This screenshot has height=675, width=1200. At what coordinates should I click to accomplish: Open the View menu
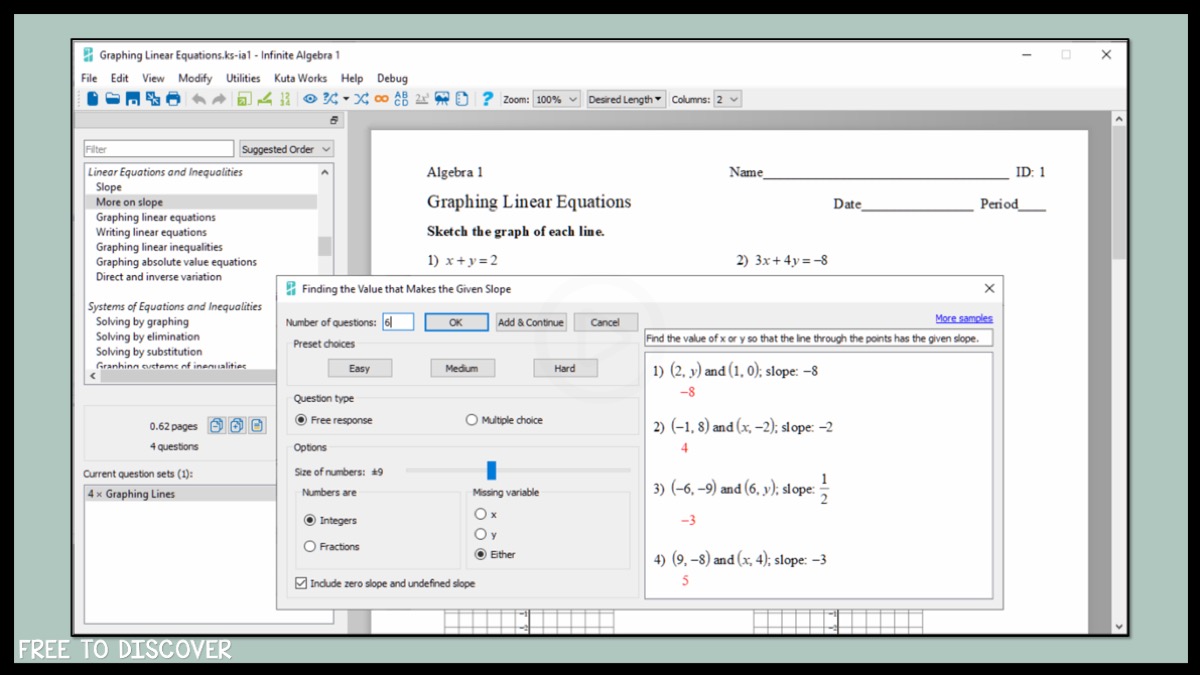(153, 78)
